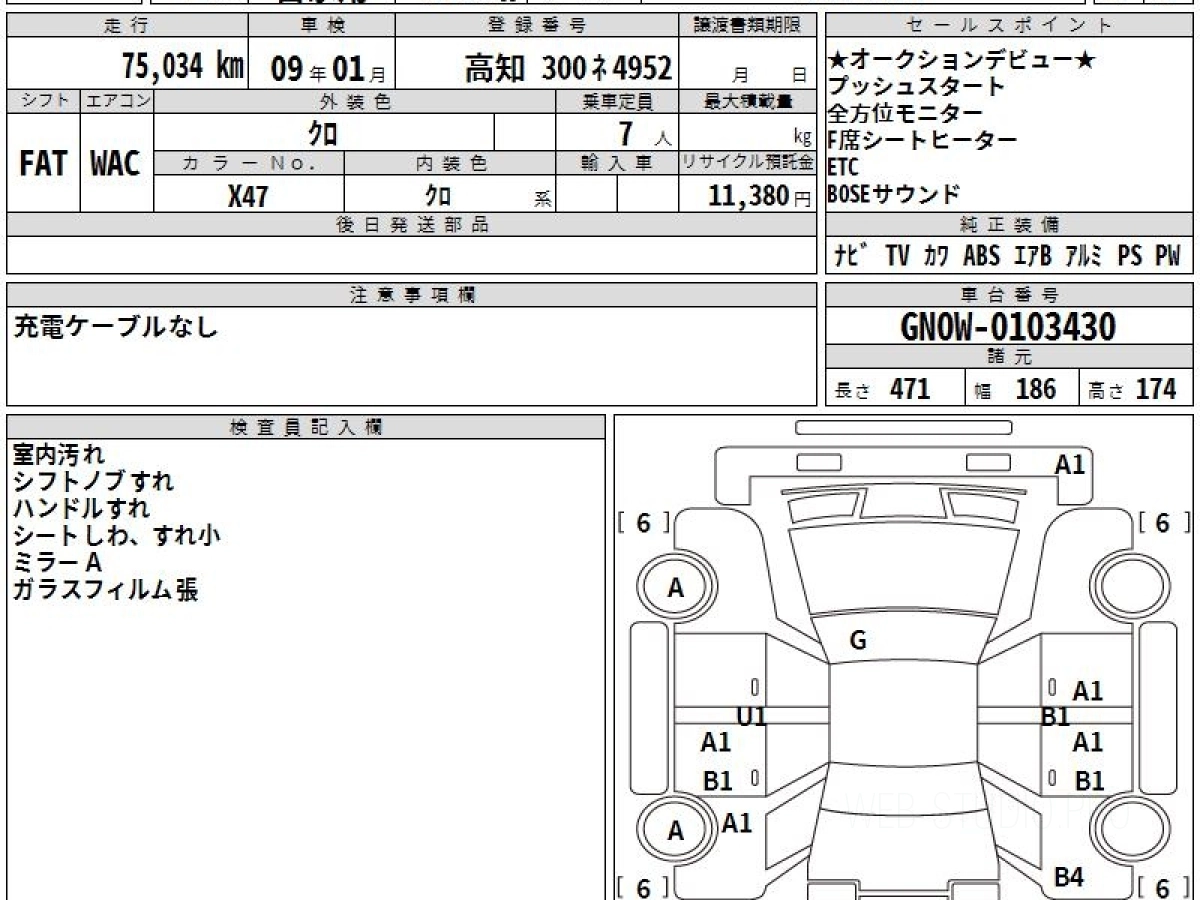This screenshot has height=900, width=1200.
Task: Select the WAC air conditioner value
Action: click(116, 164)
